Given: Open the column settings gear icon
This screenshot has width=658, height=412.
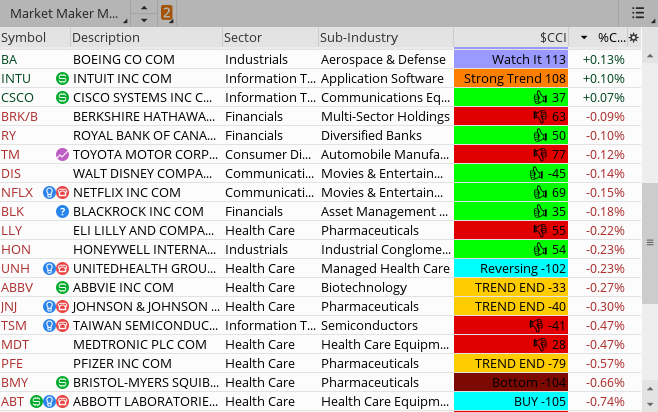Looking at the screenshot, I should 633,37.
